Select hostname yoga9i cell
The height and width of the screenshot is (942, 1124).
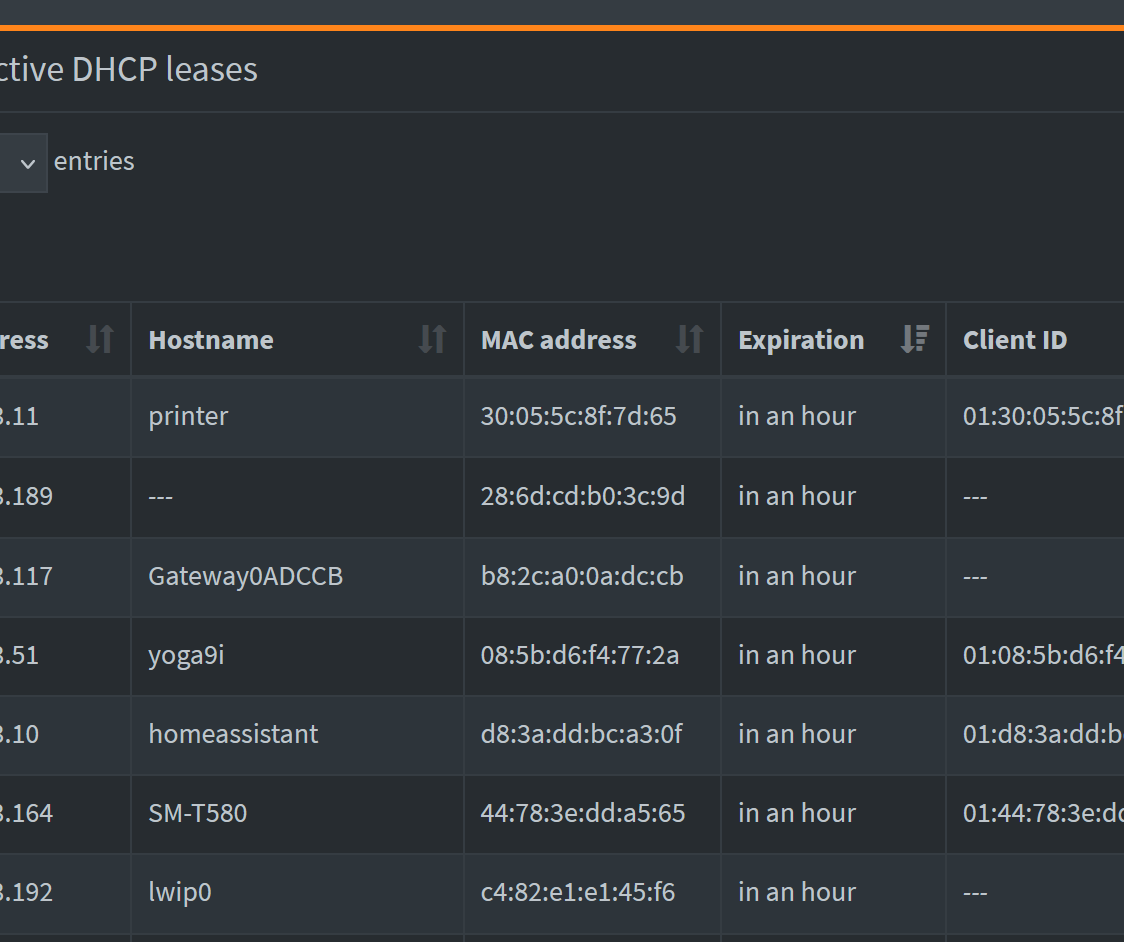coord(297,655)
